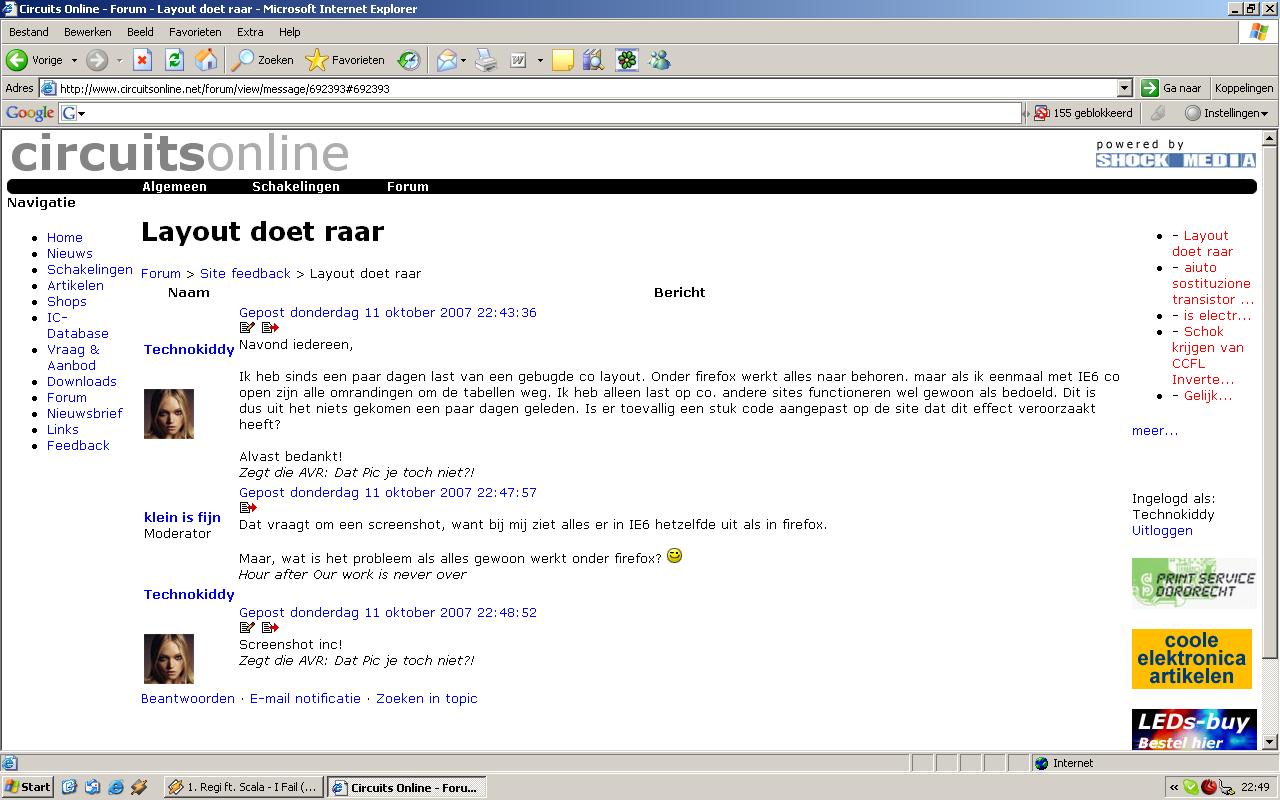This screenshot has height=800, width=1280.
Task: Open the Back button history dropdown arrow
Action: point(74,60)
